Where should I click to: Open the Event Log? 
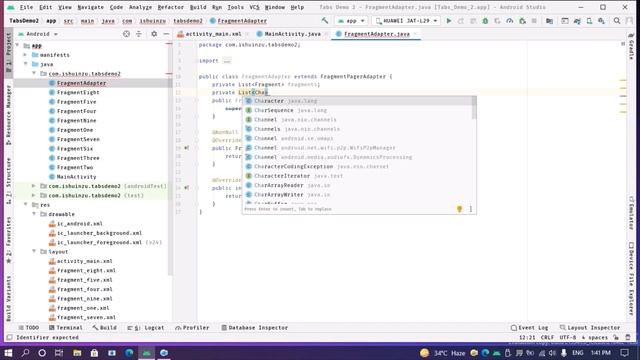point(529,327)
